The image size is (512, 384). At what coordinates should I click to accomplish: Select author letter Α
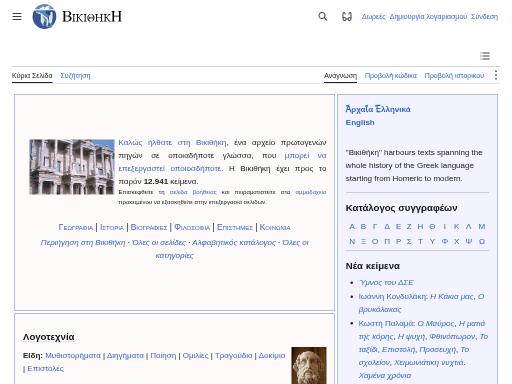(x=352, y=227)
